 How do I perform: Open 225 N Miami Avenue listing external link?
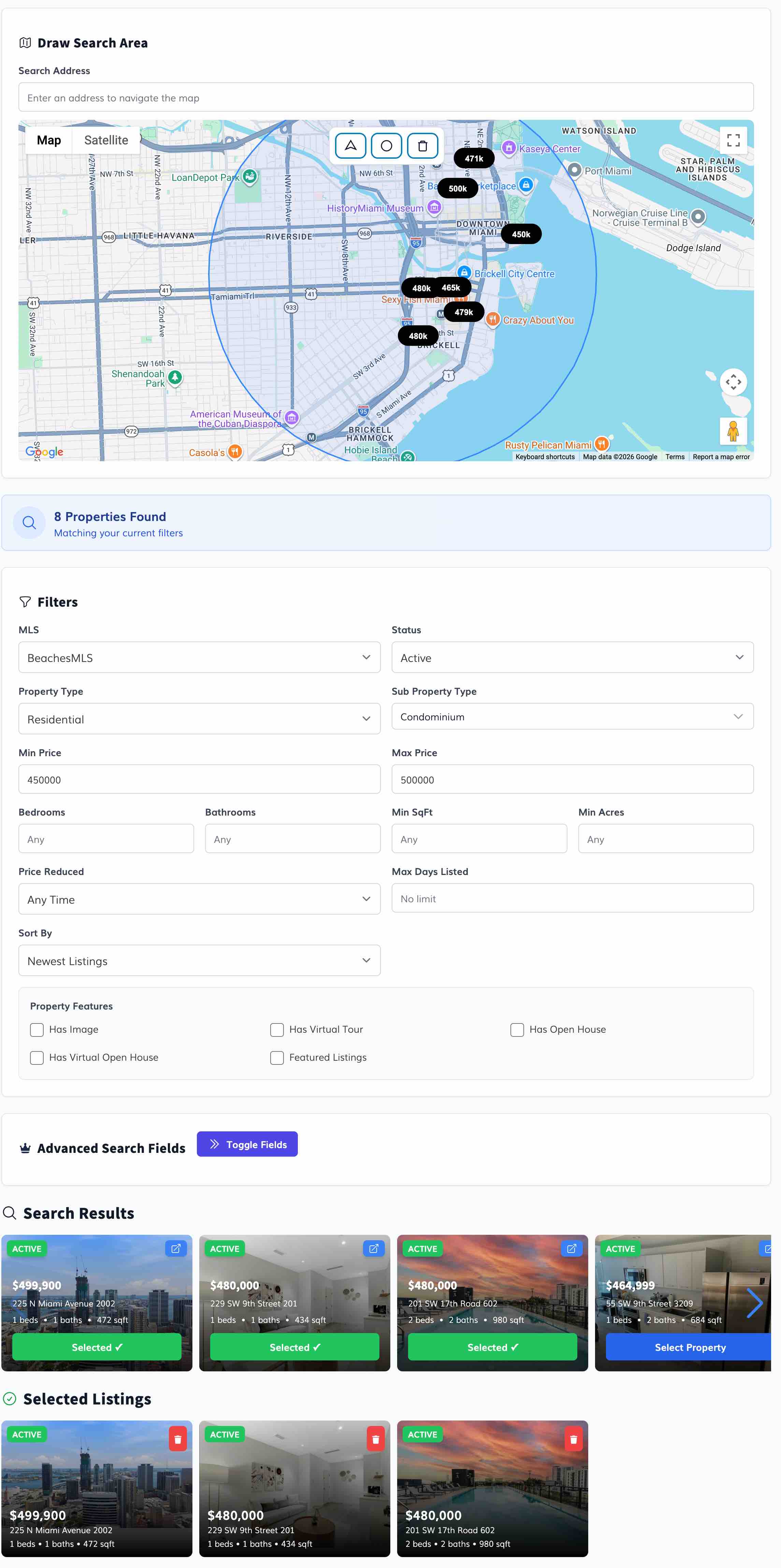tap(176, 1248)
